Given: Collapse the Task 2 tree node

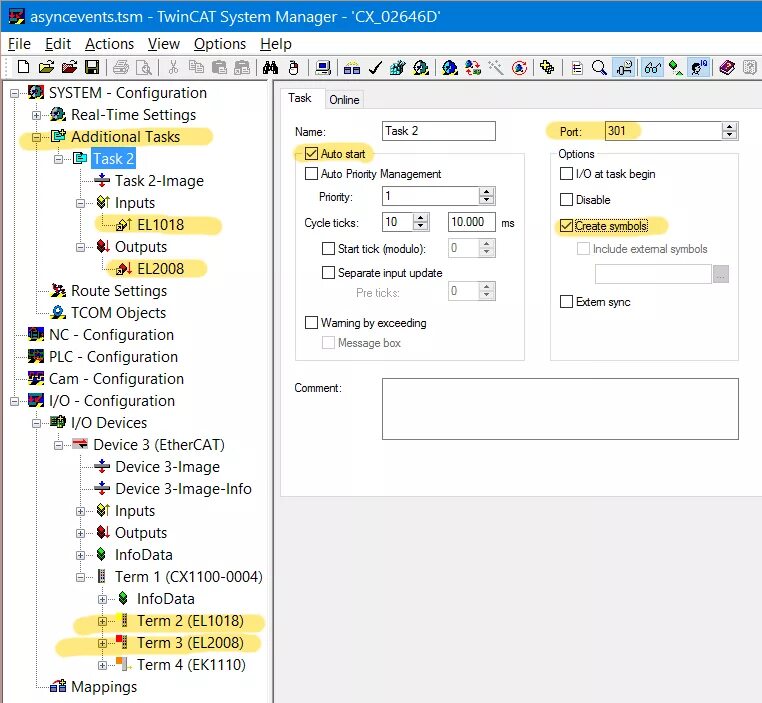Looking at the screenshot, I should coord(58,159).
